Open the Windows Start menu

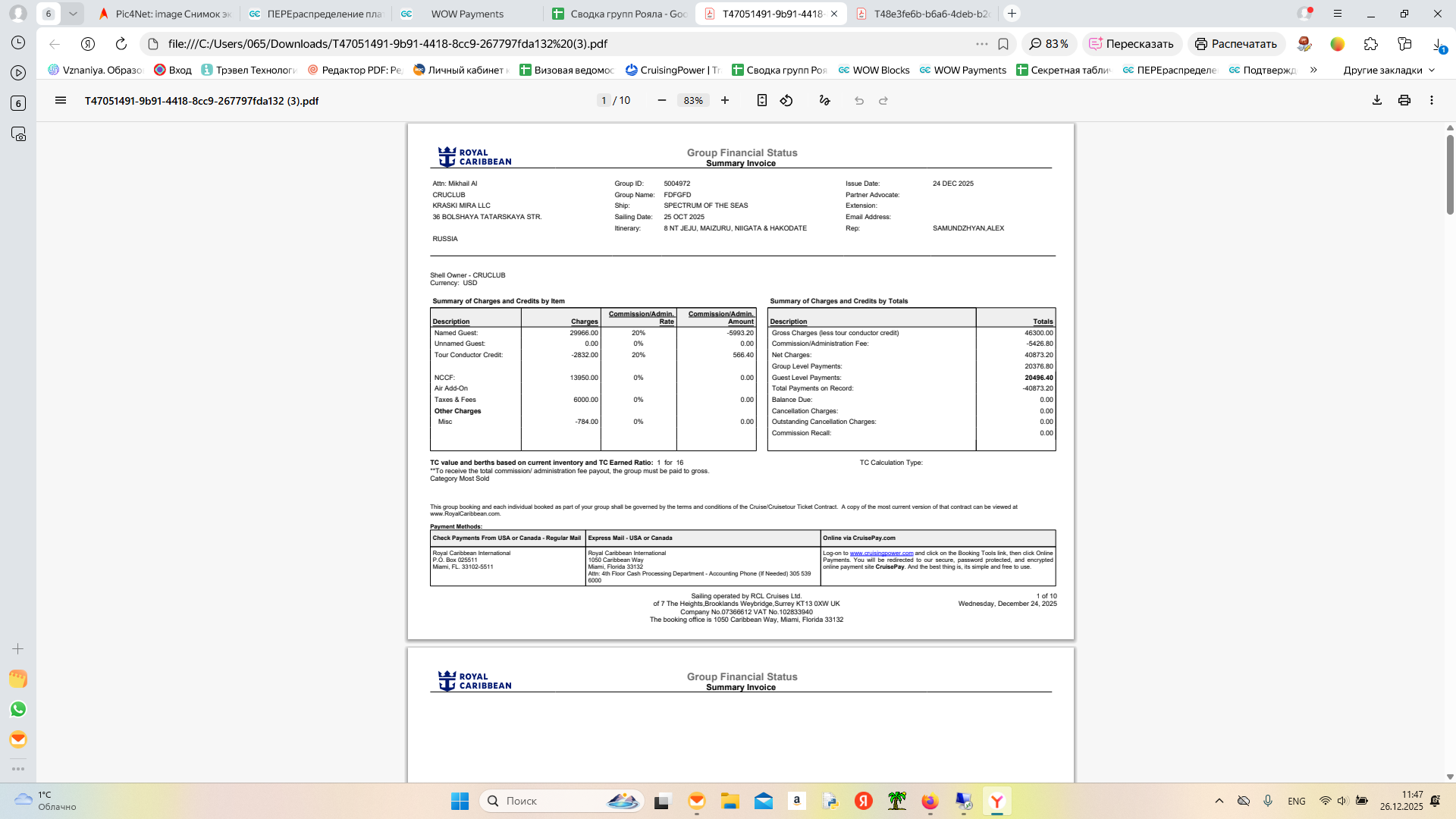tap(460, 801)
